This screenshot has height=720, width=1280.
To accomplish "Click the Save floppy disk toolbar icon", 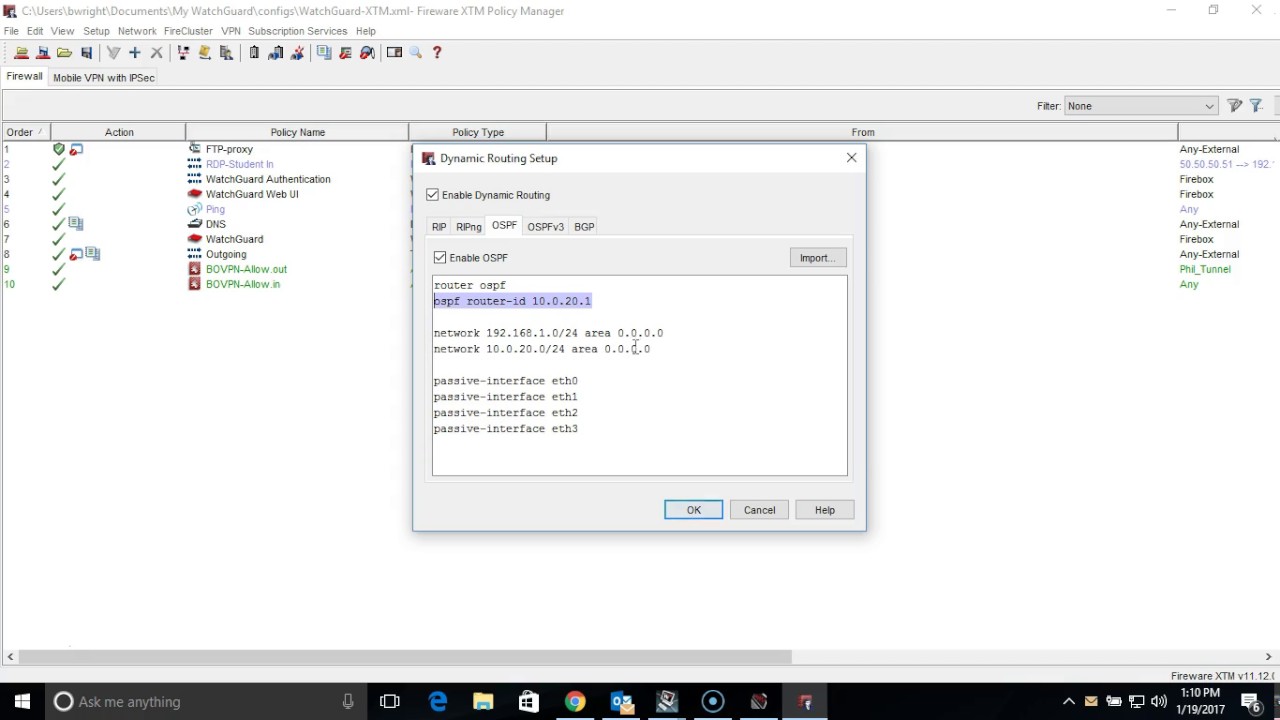I will 86,53.
